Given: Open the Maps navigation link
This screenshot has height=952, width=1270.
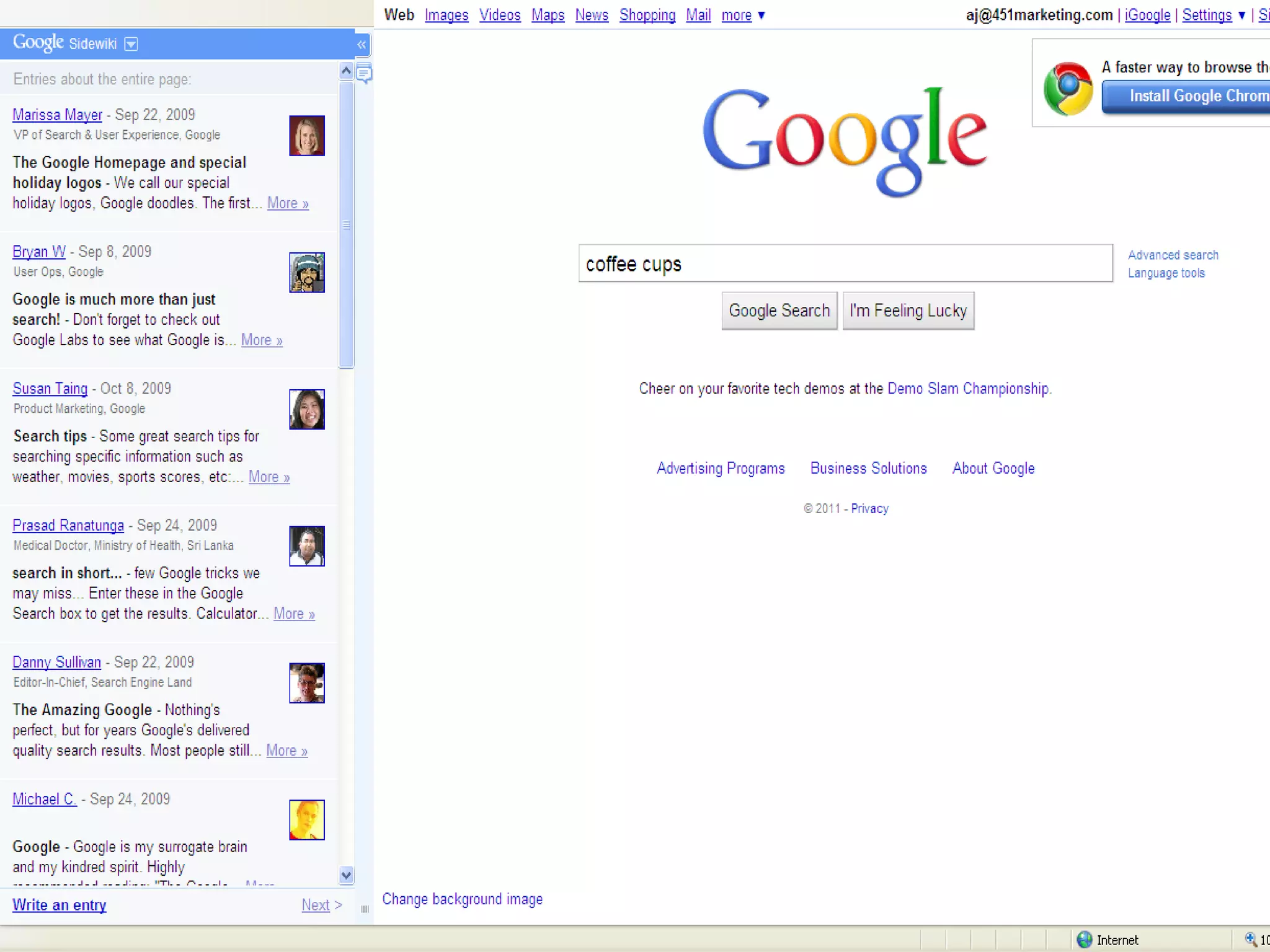Looking at the screenshot, I should tap(548, 15).
